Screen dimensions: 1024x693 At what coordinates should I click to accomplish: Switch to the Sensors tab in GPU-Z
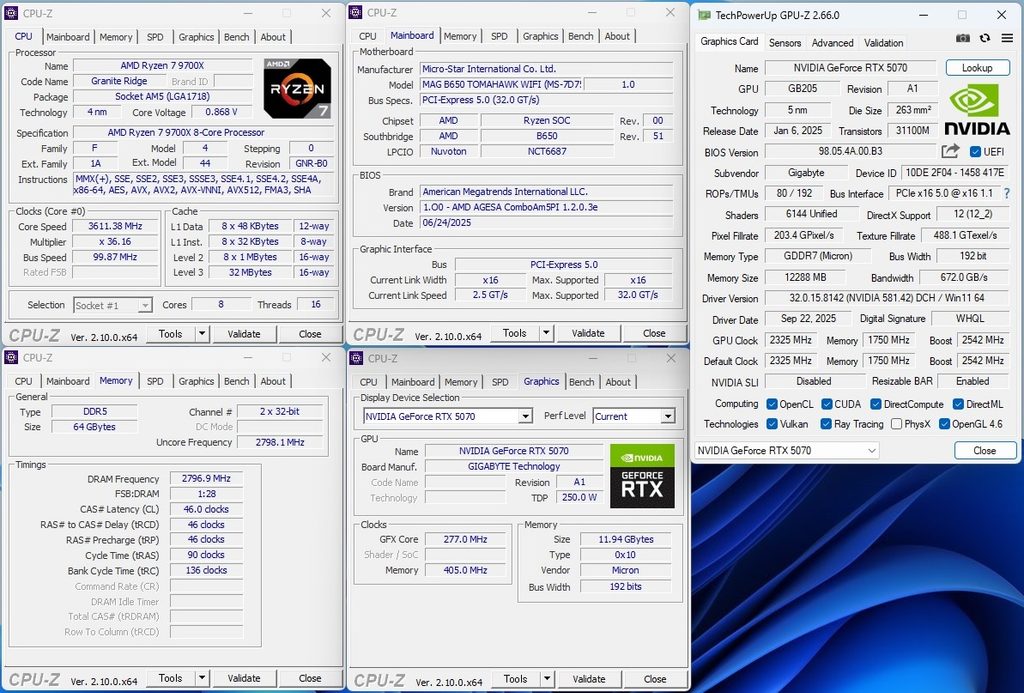point(784,42)
